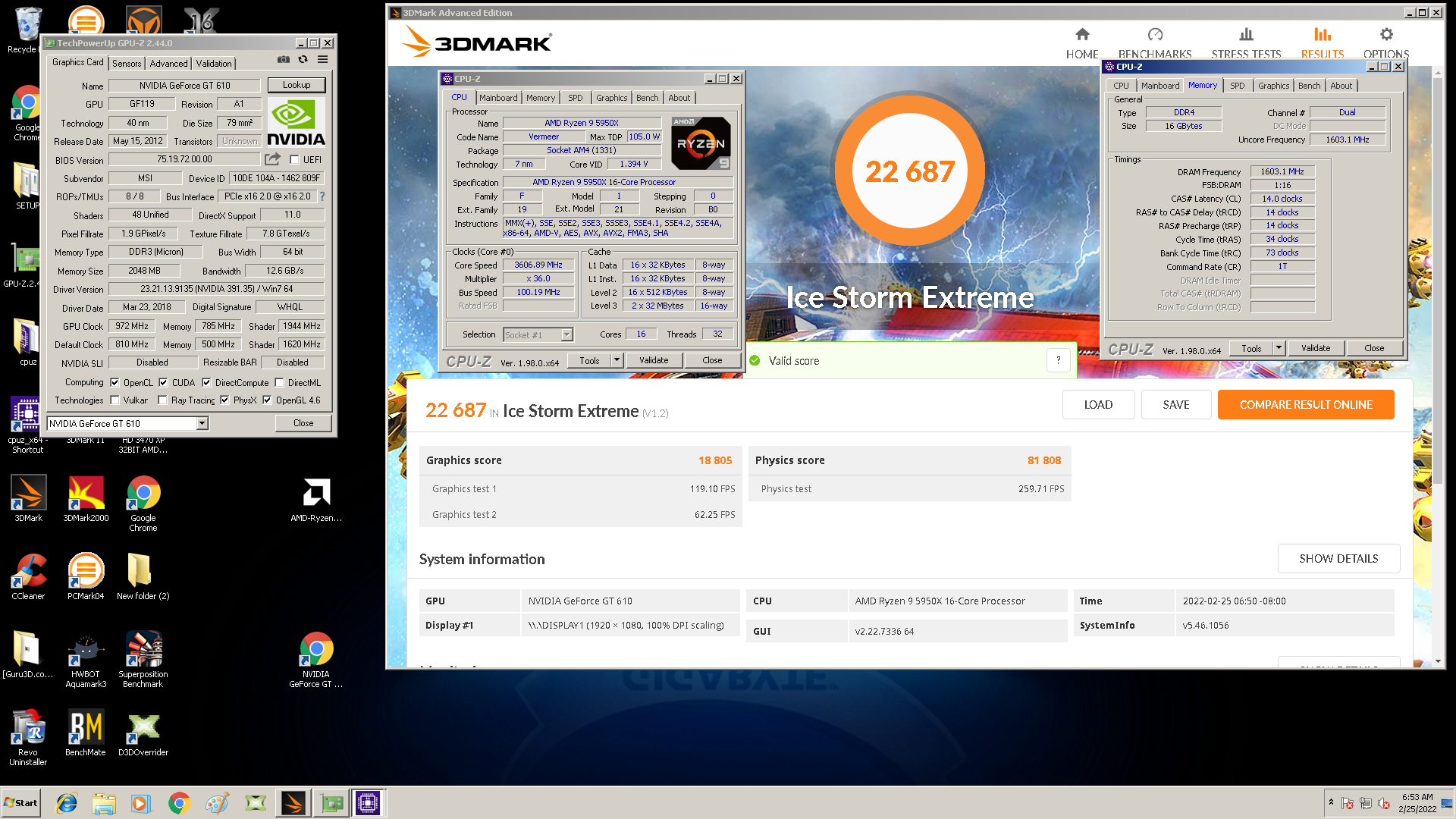1456x819 pixels.
Task: Select the HWBOT Aquamark3 desktop icon
Action: (x=86, y=660)
